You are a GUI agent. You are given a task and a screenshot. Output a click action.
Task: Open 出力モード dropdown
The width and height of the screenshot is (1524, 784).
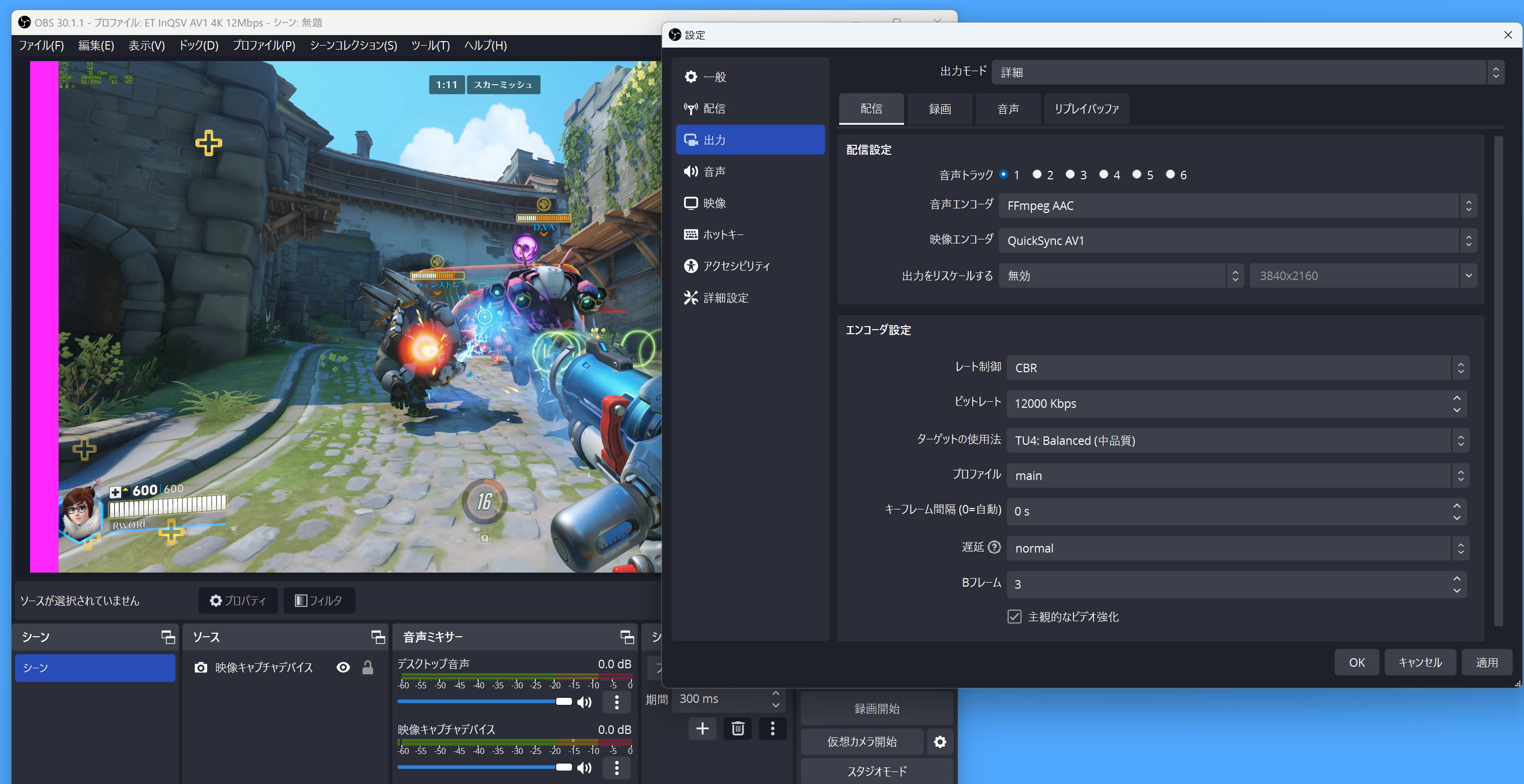coord(1248,72)
